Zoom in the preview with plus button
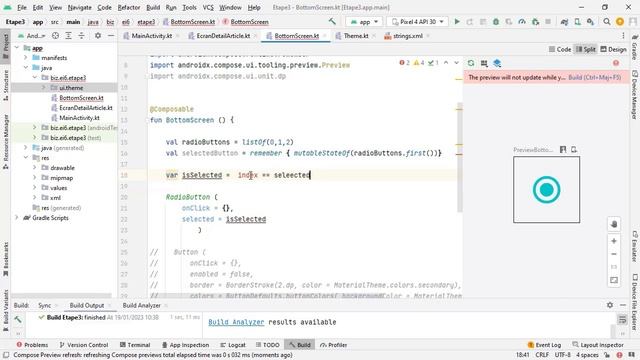 [x=614, y=241]
